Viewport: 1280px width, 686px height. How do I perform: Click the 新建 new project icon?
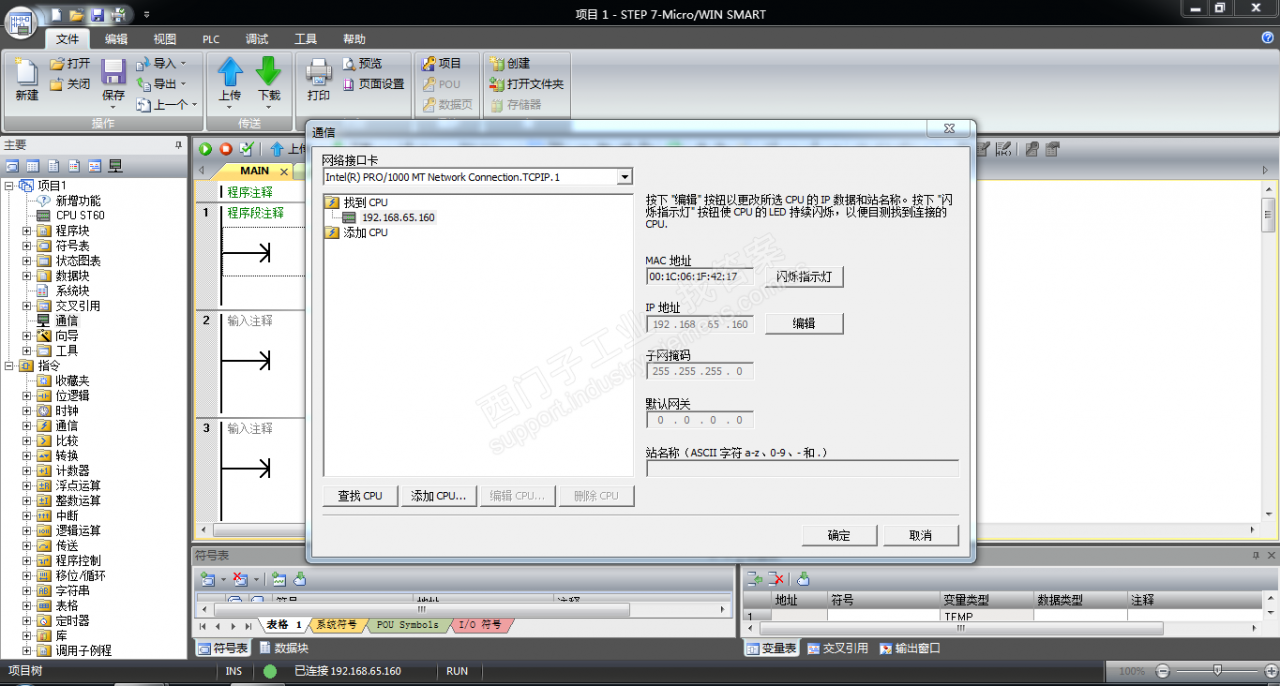(26, 73)
